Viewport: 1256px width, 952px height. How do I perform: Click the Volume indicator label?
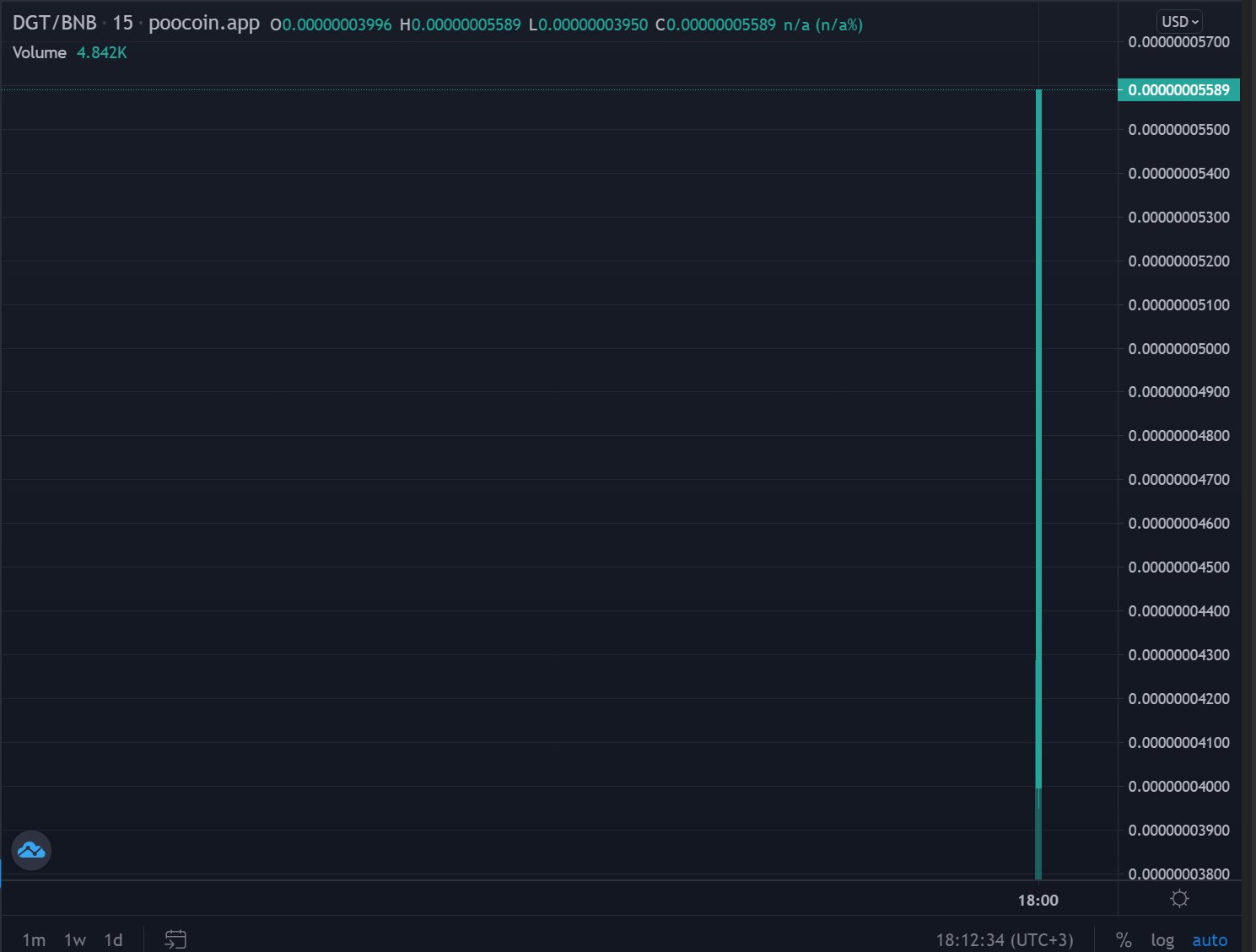pos(40,52)
